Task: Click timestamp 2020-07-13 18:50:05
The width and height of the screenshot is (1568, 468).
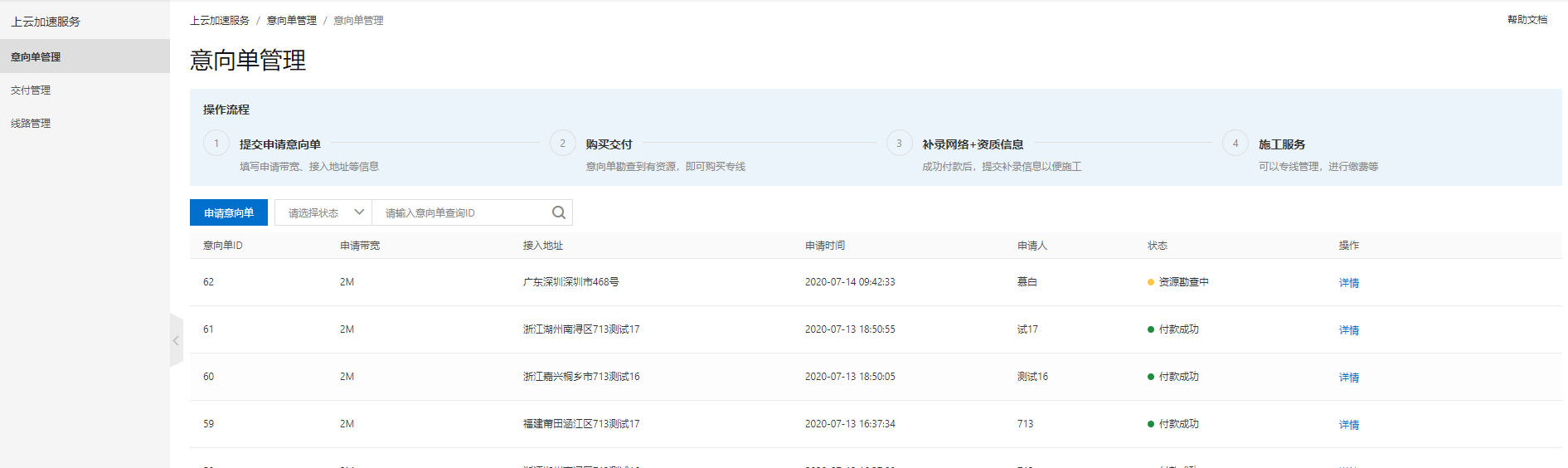Action: (x=850, y=377)
